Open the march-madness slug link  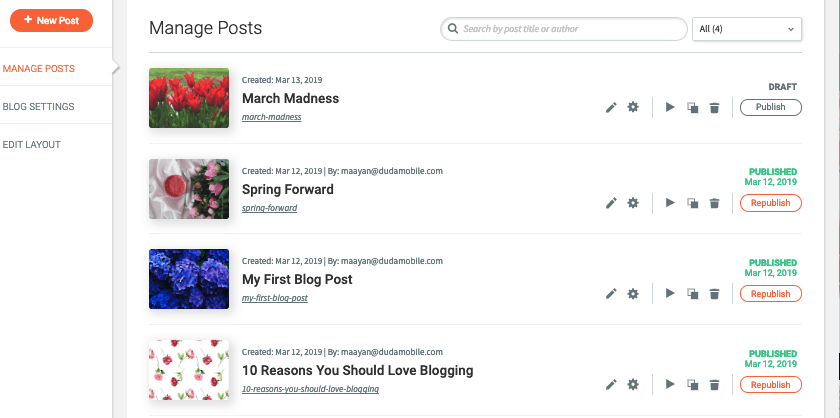tap(272, 117)
